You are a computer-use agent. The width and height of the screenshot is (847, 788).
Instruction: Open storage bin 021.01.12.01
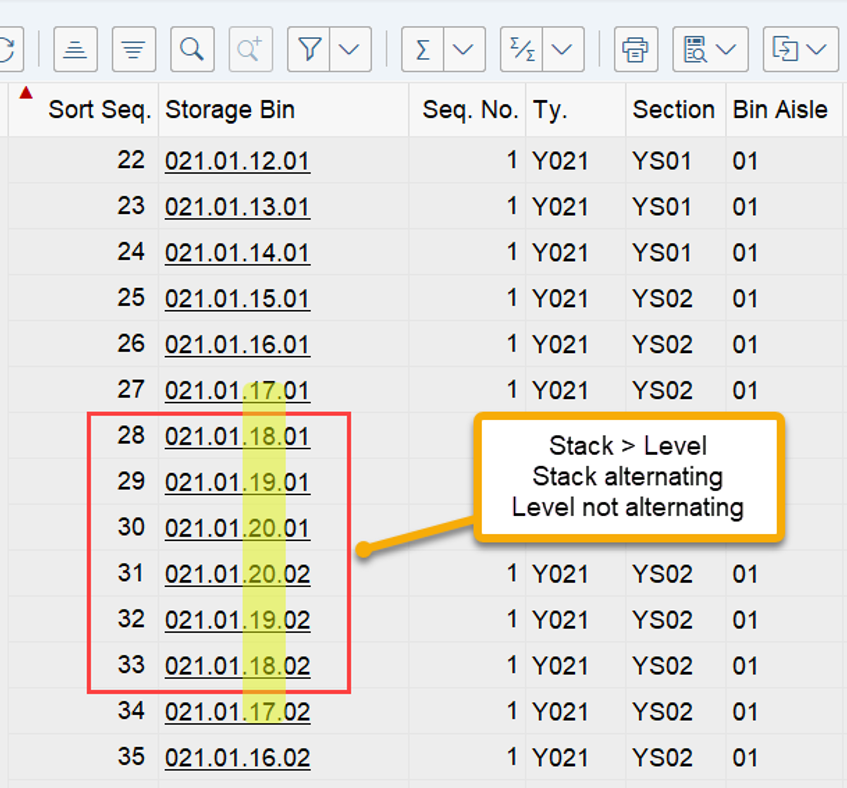point(237,161)
